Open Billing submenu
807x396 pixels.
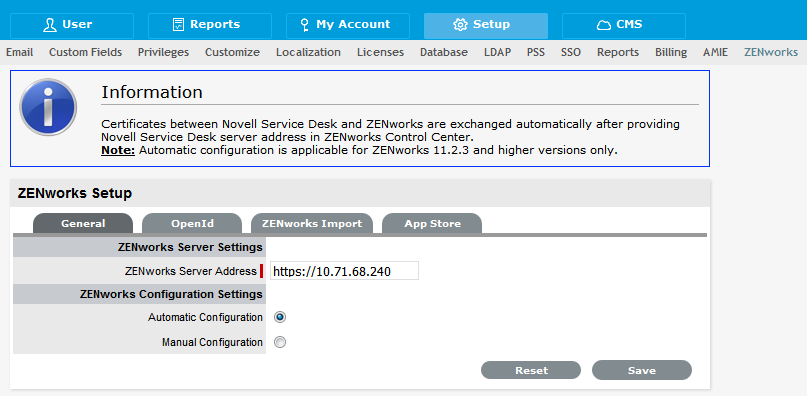671,53
